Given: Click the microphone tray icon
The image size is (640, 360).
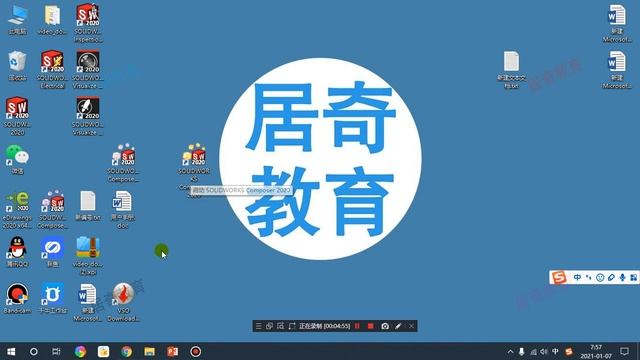Looking at the screenshot, I should pos(522,351).
